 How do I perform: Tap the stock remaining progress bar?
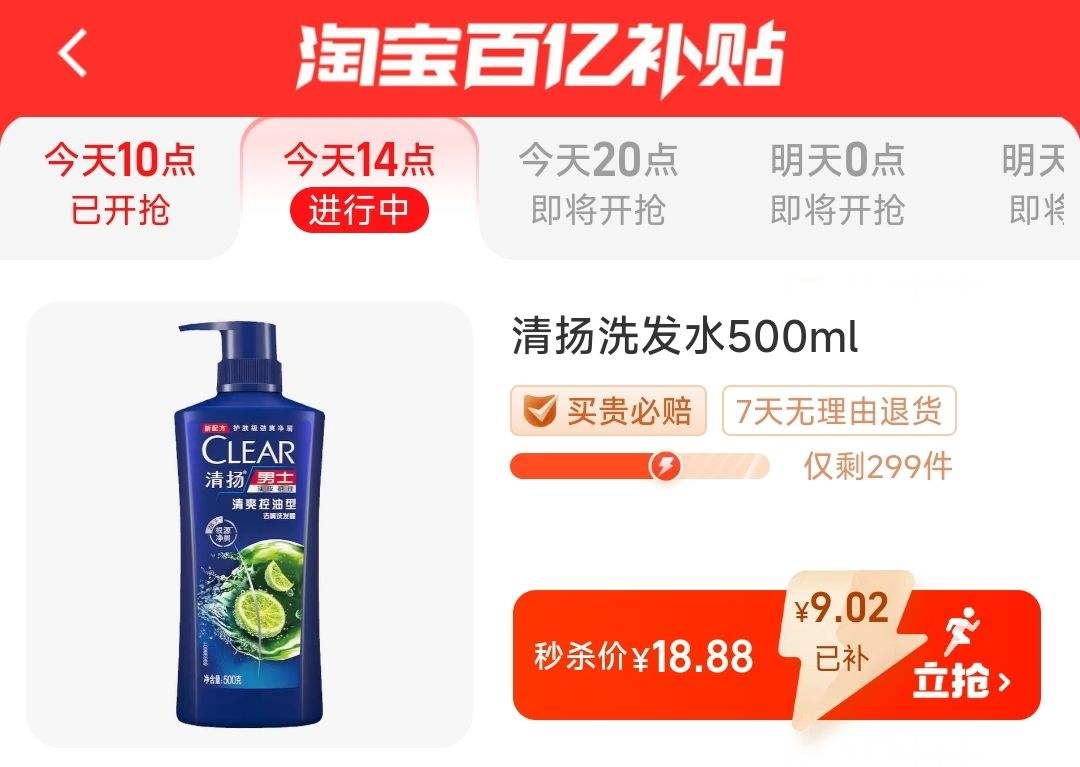[639, 467]
